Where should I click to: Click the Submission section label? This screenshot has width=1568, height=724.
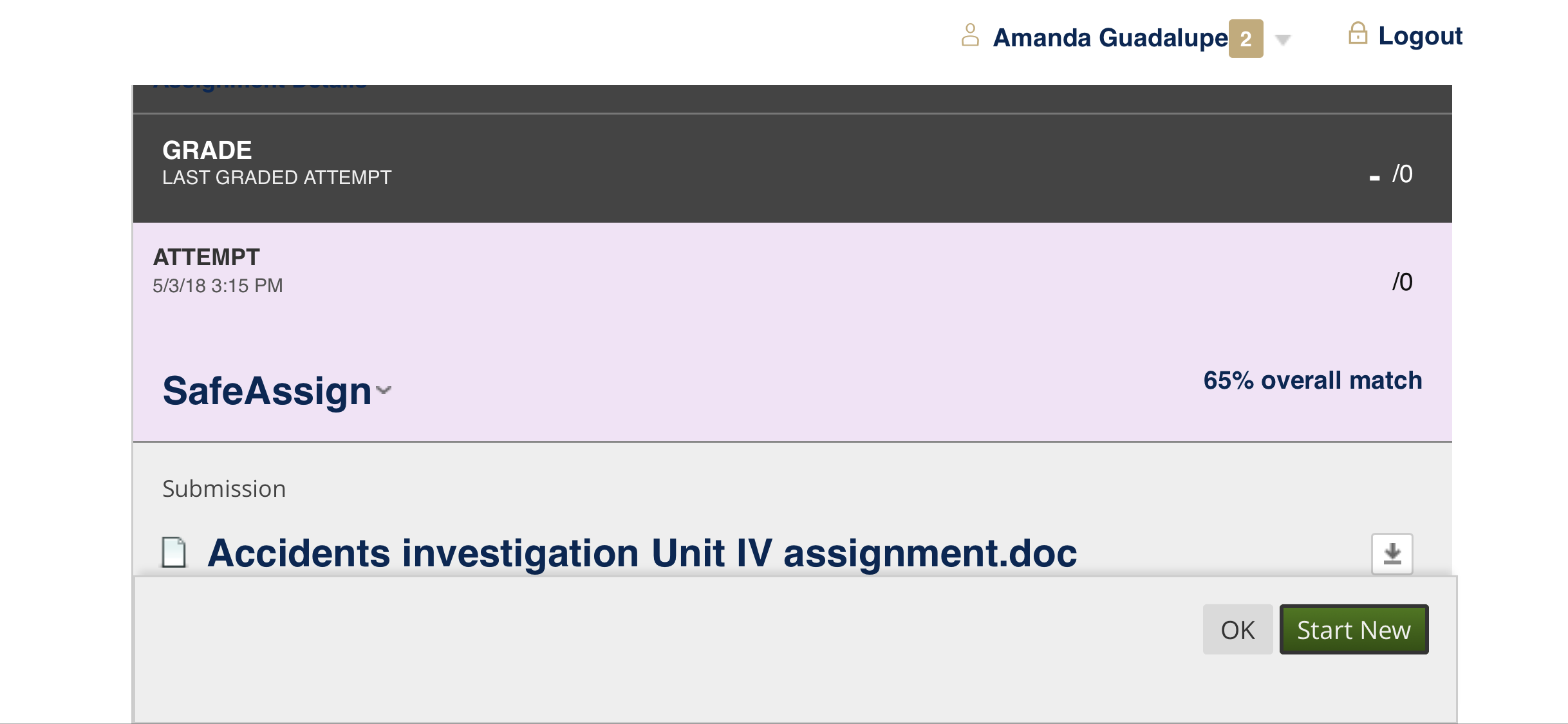coord(224,489)
